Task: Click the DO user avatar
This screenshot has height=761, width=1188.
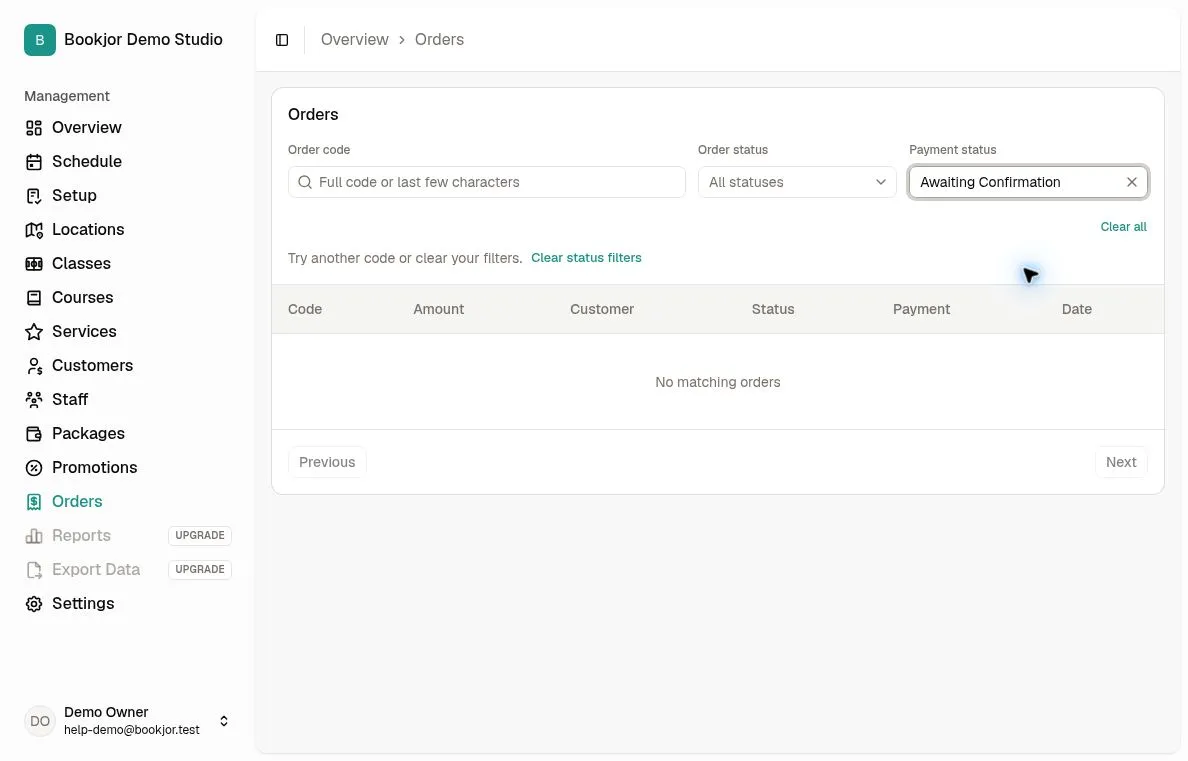Action: (x=40, y=722)
